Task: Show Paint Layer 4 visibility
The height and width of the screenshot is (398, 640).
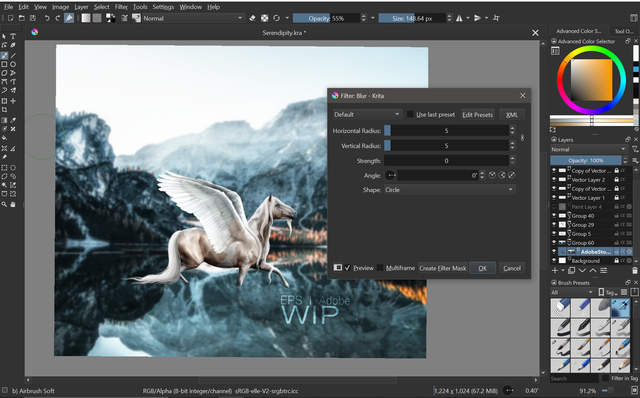Action: 554,207
